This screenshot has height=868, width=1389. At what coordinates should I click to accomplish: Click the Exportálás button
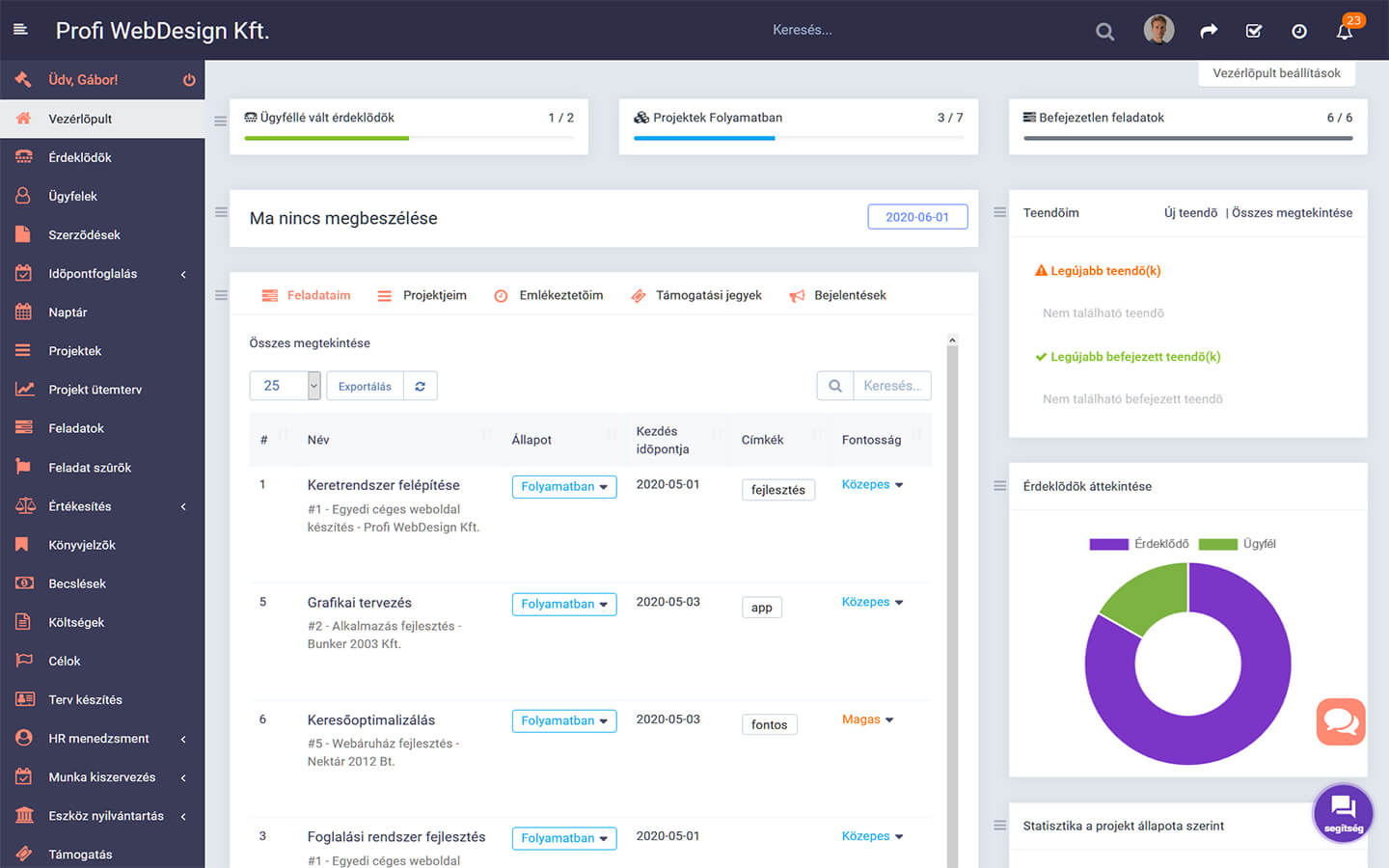pyautogui.click(x=365, y=386)
